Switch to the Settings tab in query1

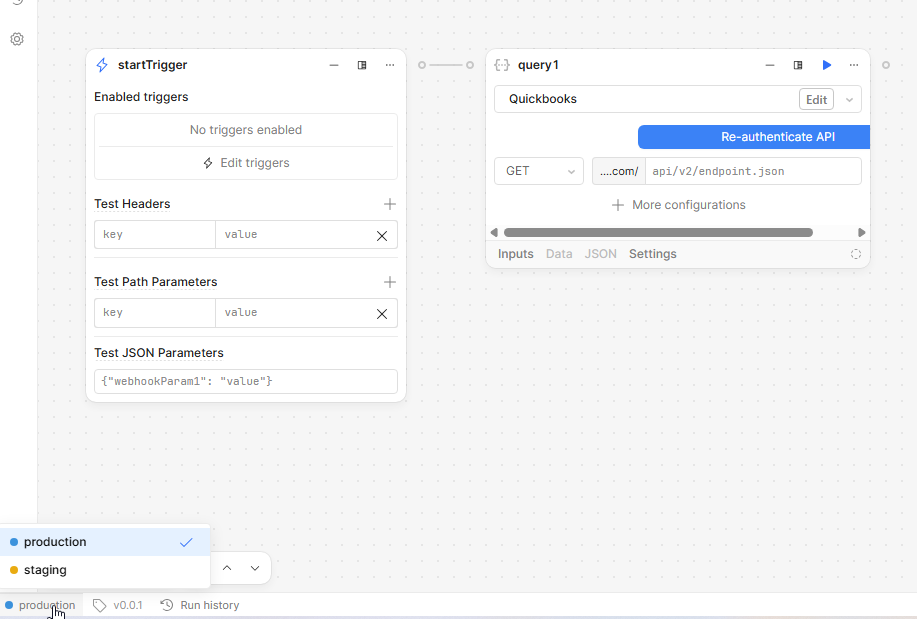tap(652, 254)
